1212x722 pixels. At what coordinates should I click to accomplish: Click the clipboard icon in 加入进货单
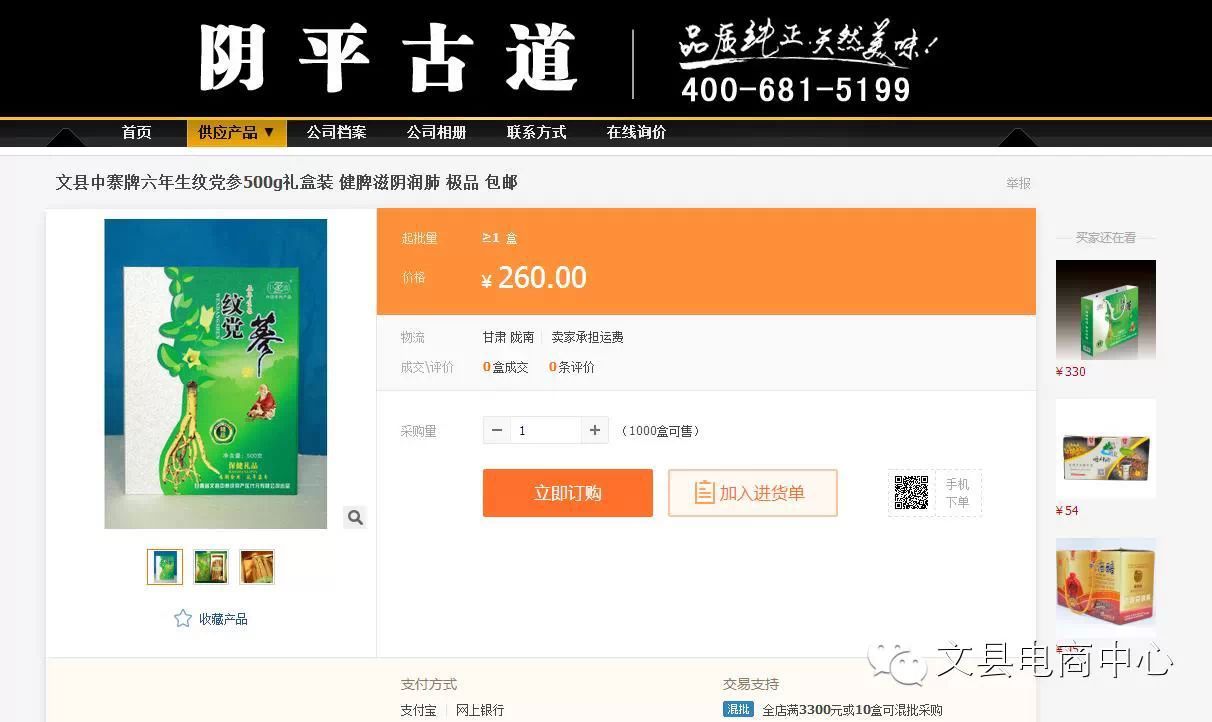coord(705,493)
